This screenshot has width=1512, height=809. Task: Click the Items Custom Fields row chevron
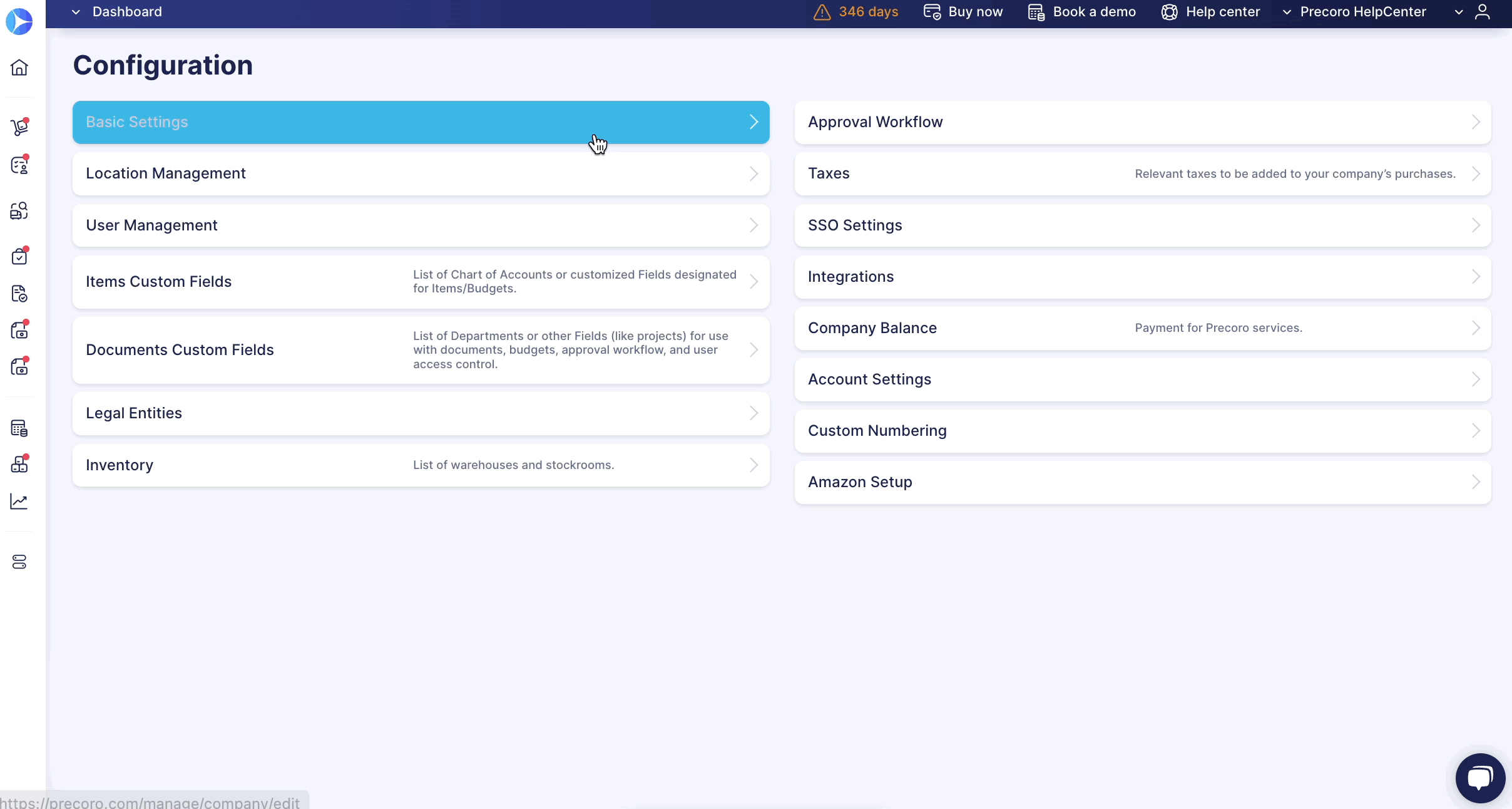753,282
